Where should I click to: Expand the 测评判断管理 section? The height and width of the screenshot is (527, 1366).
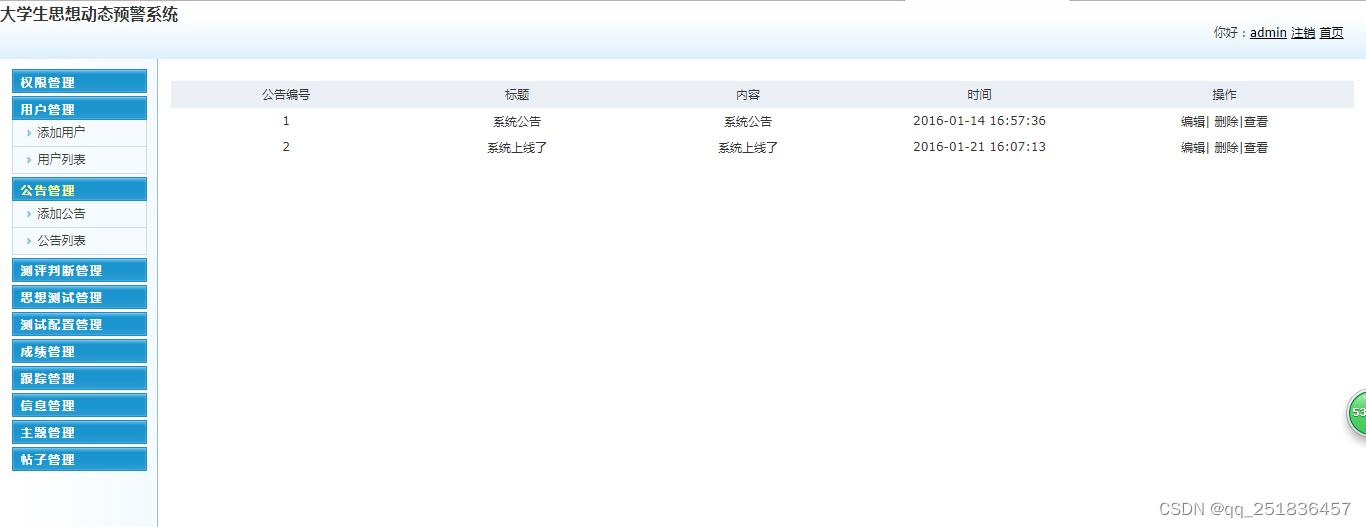tap(79, 270)
